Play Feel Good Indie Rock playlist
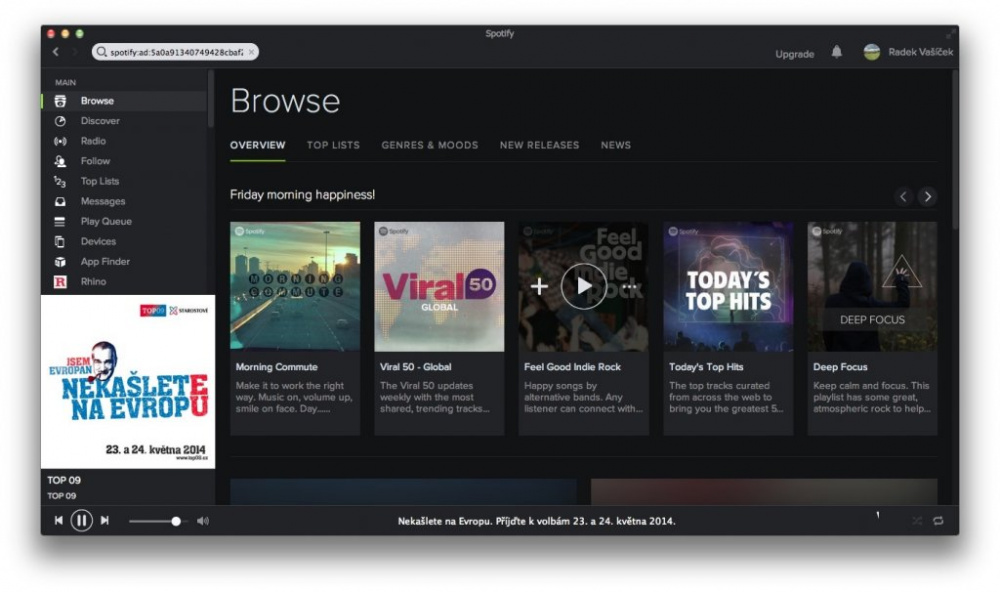This screenshot has width=1000, height=592. 584,286
